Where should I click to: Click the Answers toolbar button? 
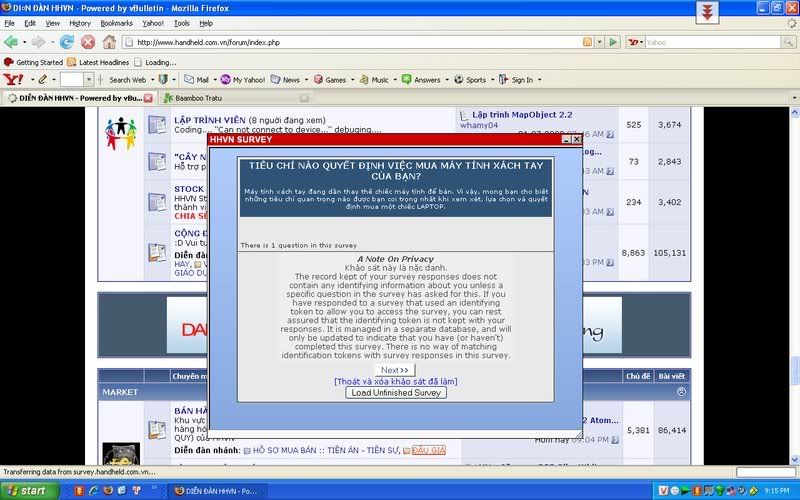421,80
